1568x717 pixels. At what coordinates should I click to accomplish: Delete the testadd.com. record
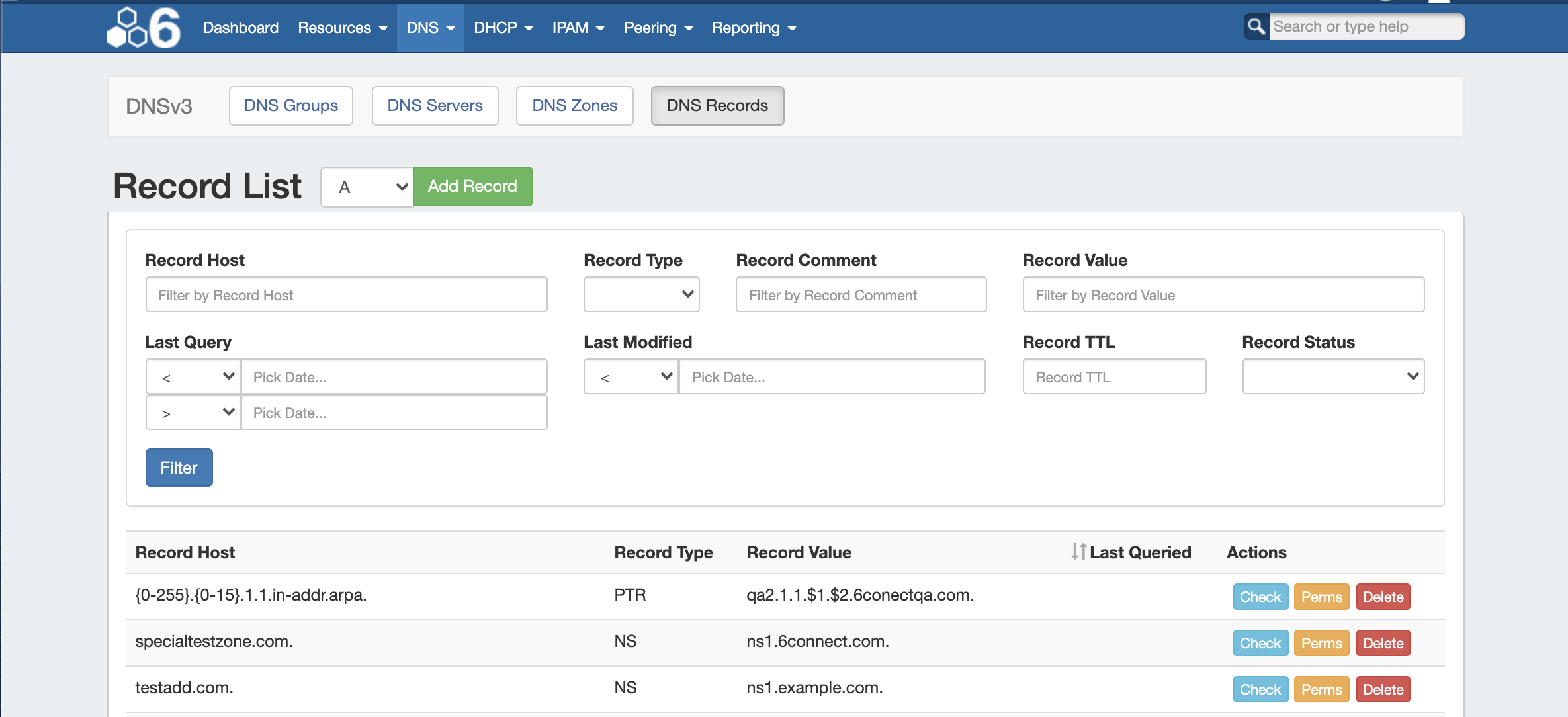1382,689
